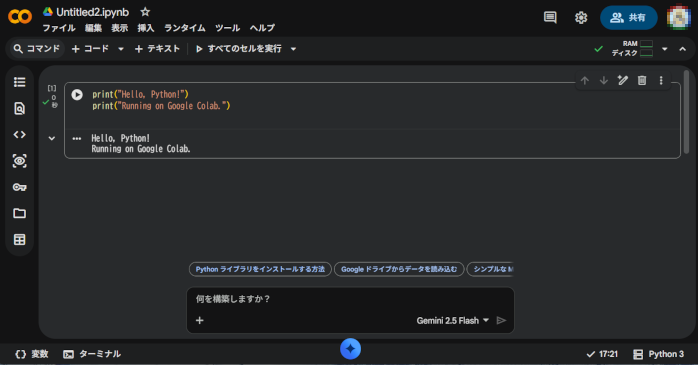Viewport: 698px width, 365px height.
Task: Click the notebook title Untitled2.ipynb
Action: point(93,12)
